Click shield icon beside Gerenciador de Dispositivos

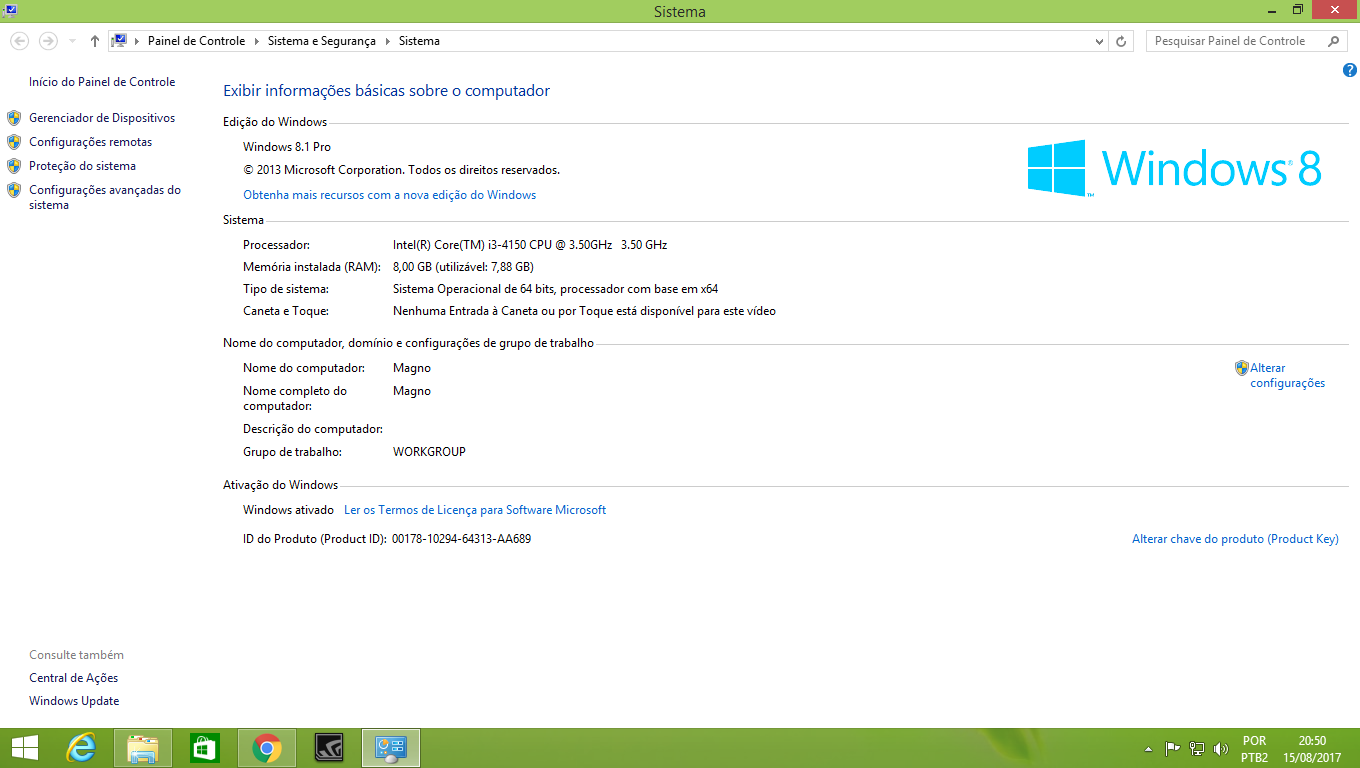[14, 118]
